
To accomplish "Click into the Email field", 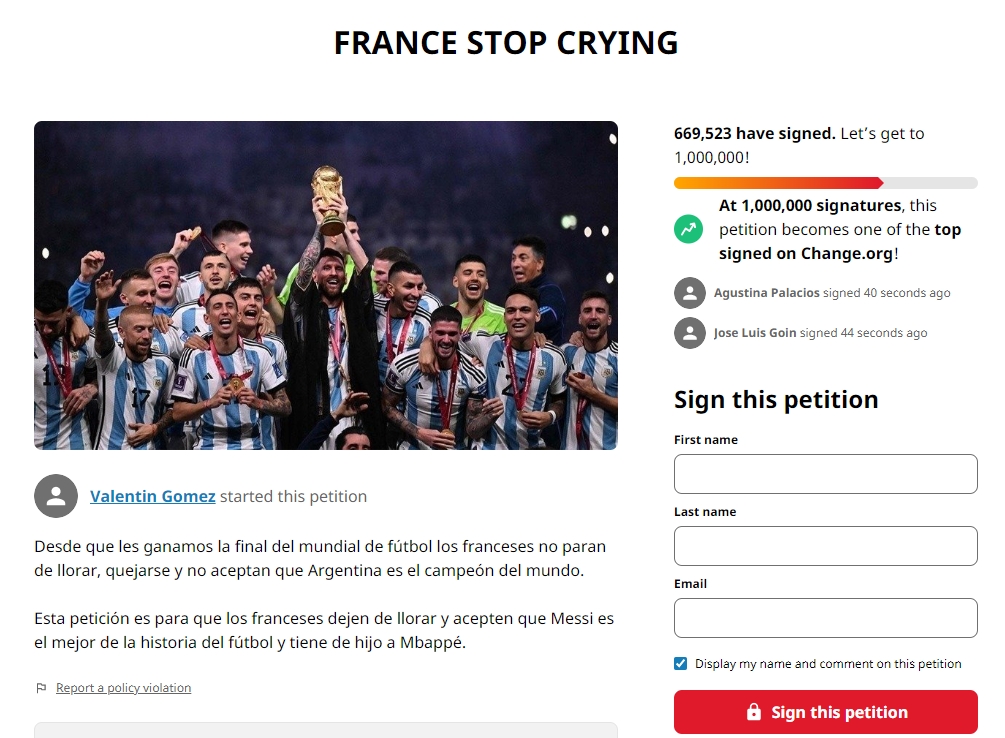I will coord(825,618).
